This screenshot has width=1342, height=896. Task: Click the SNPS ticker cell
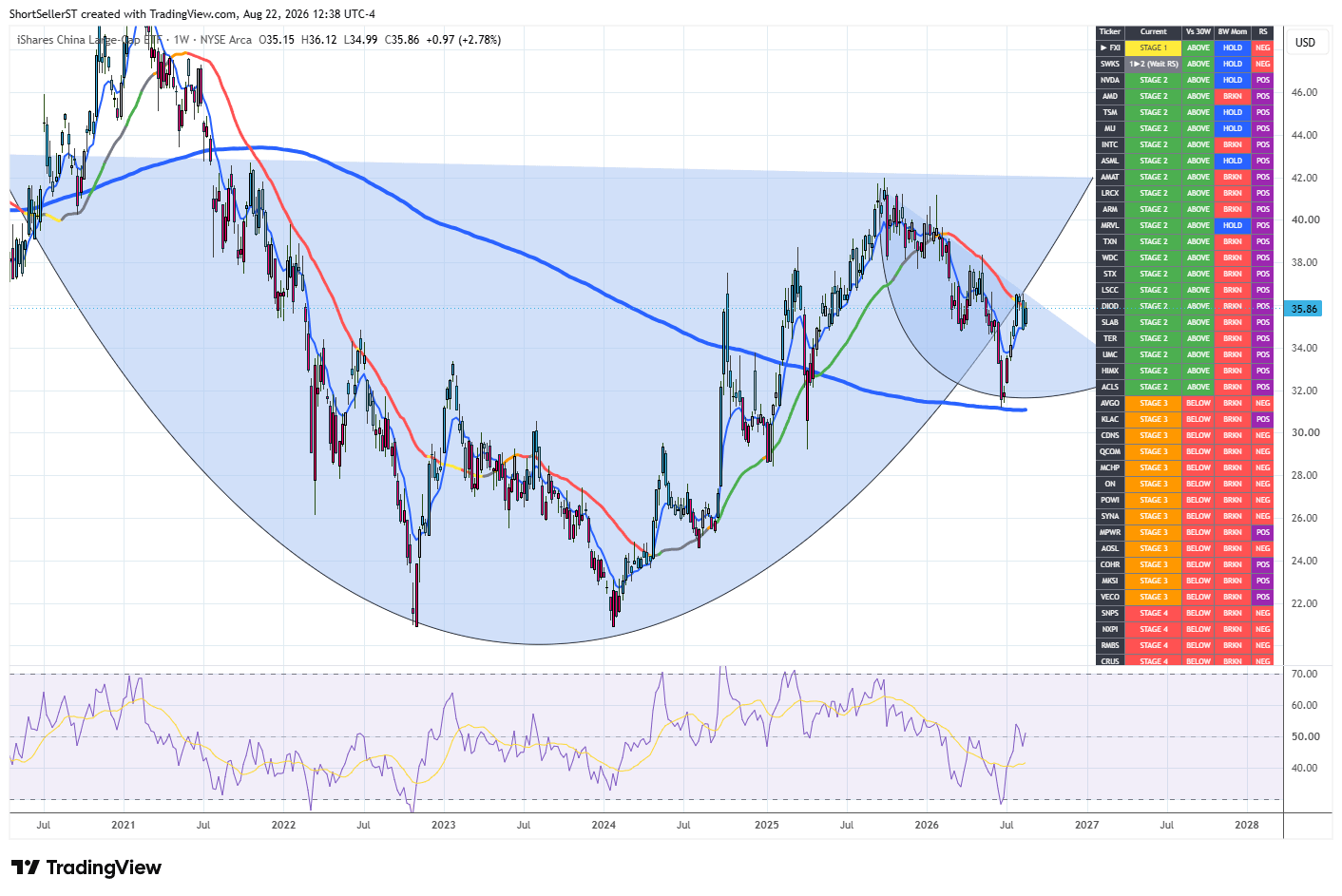pyautogui.click(x=1110, y=613)
